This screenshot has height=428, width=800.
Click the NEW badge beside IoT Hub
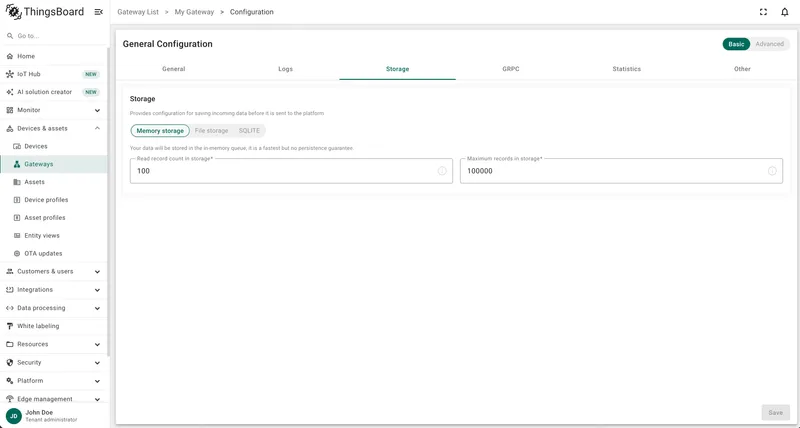91,74
